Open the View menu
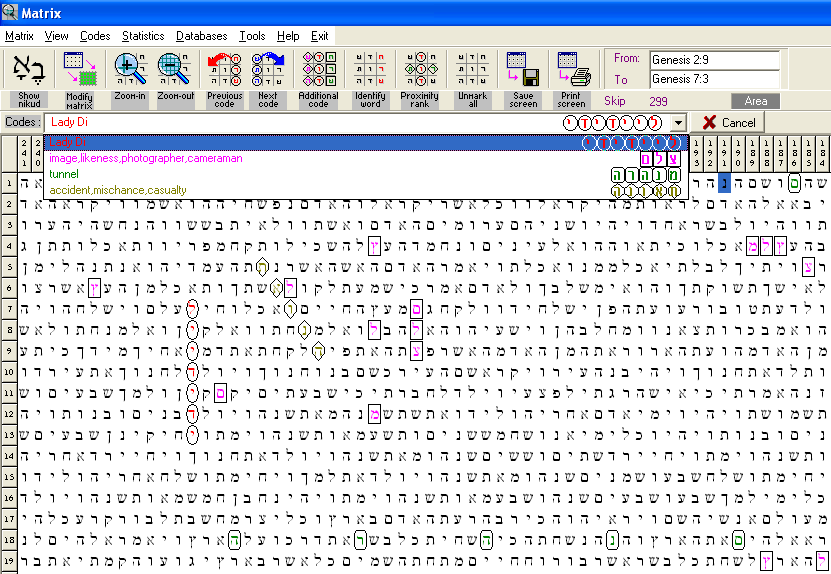Viewport: 831px width, 574px height. point(56,36)
